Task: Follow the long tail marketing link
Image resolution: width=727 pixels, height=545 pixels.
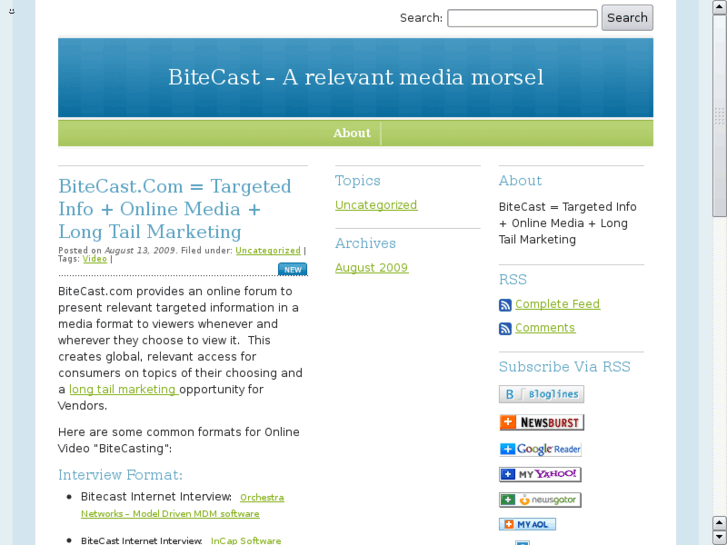Action: tap(123, 389)
